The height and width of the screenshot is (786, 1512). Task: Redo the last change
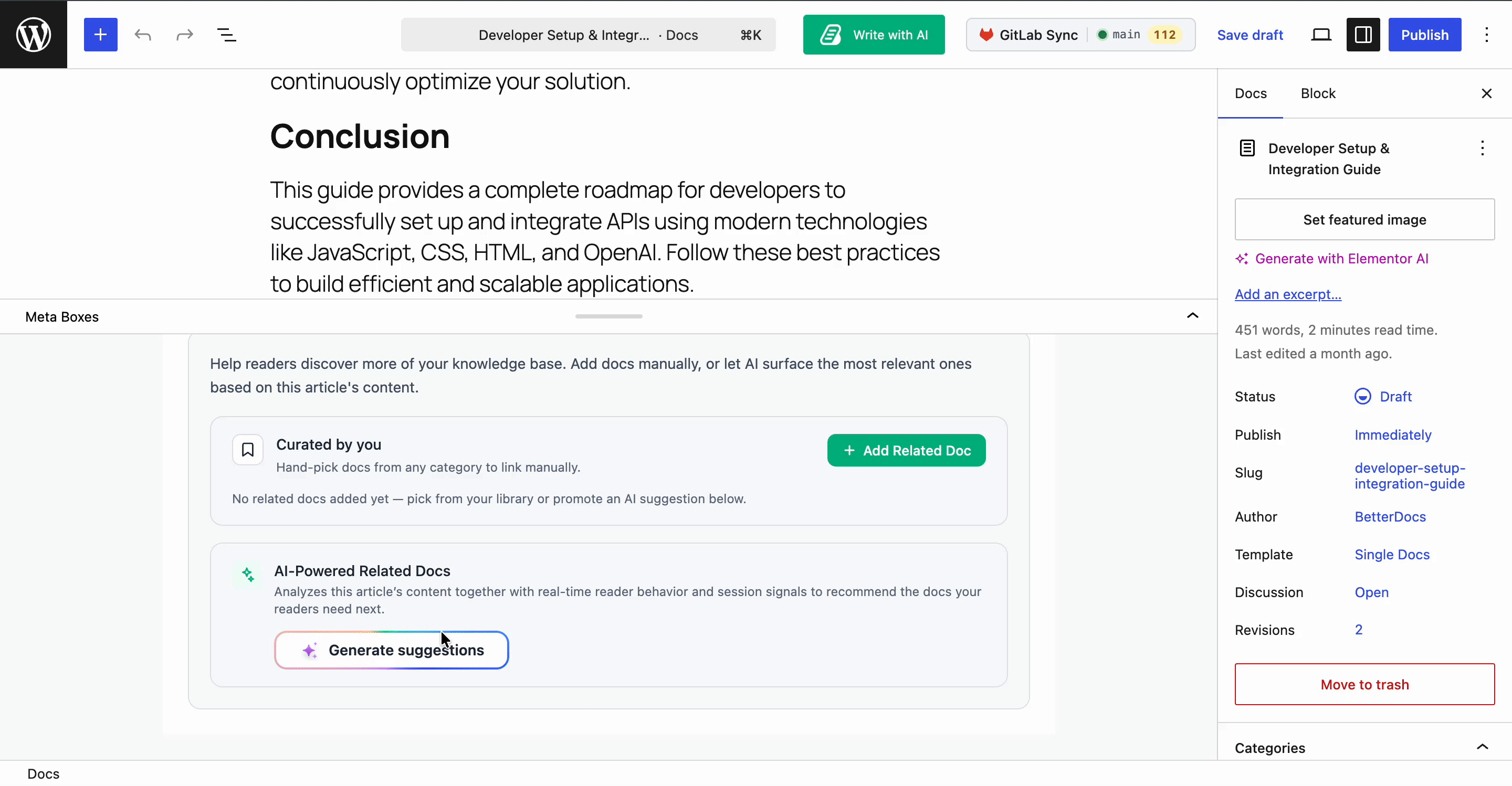[x=184, y=35]
